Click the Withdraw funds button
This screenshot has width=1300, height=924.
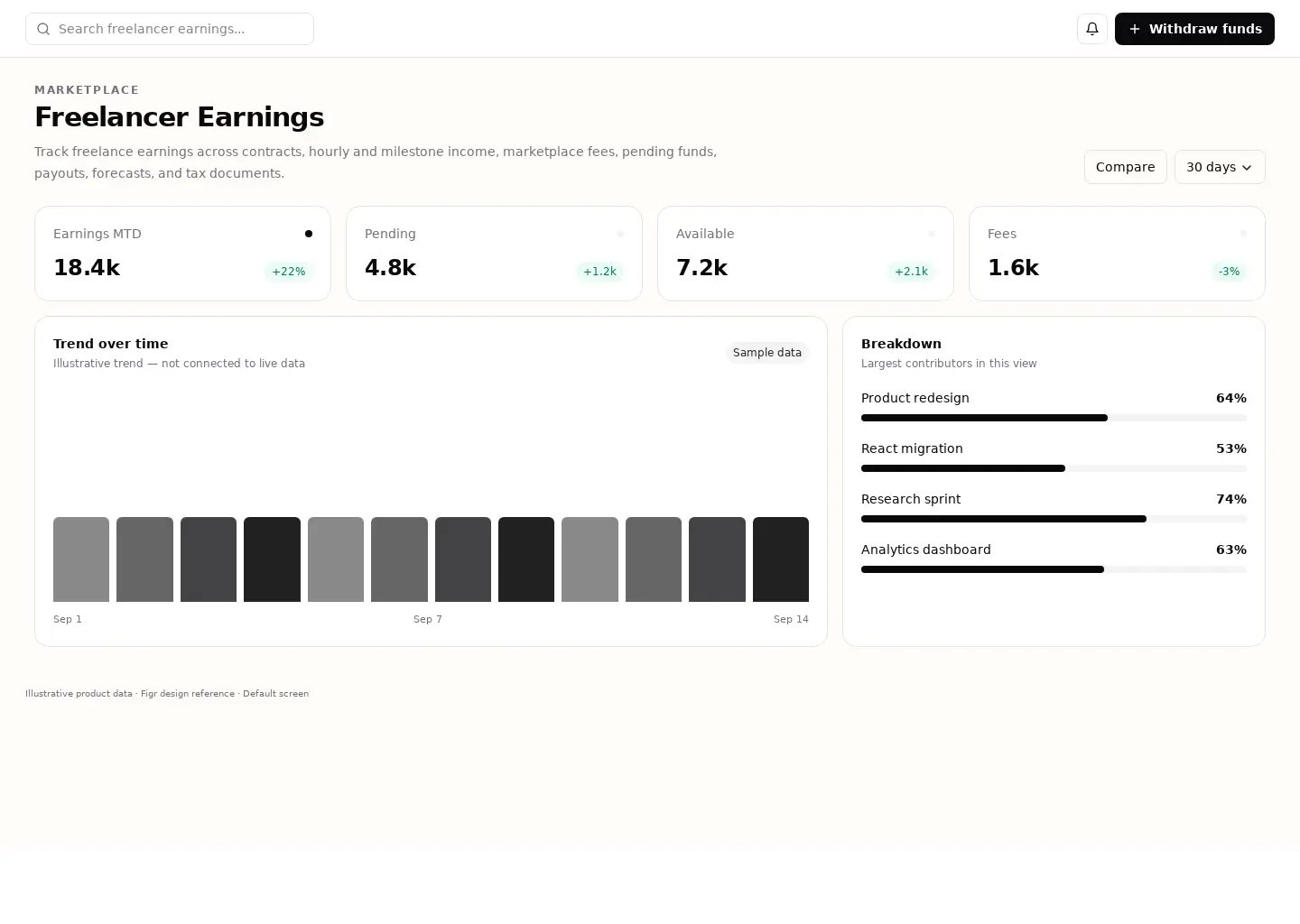pos(1194,29)
